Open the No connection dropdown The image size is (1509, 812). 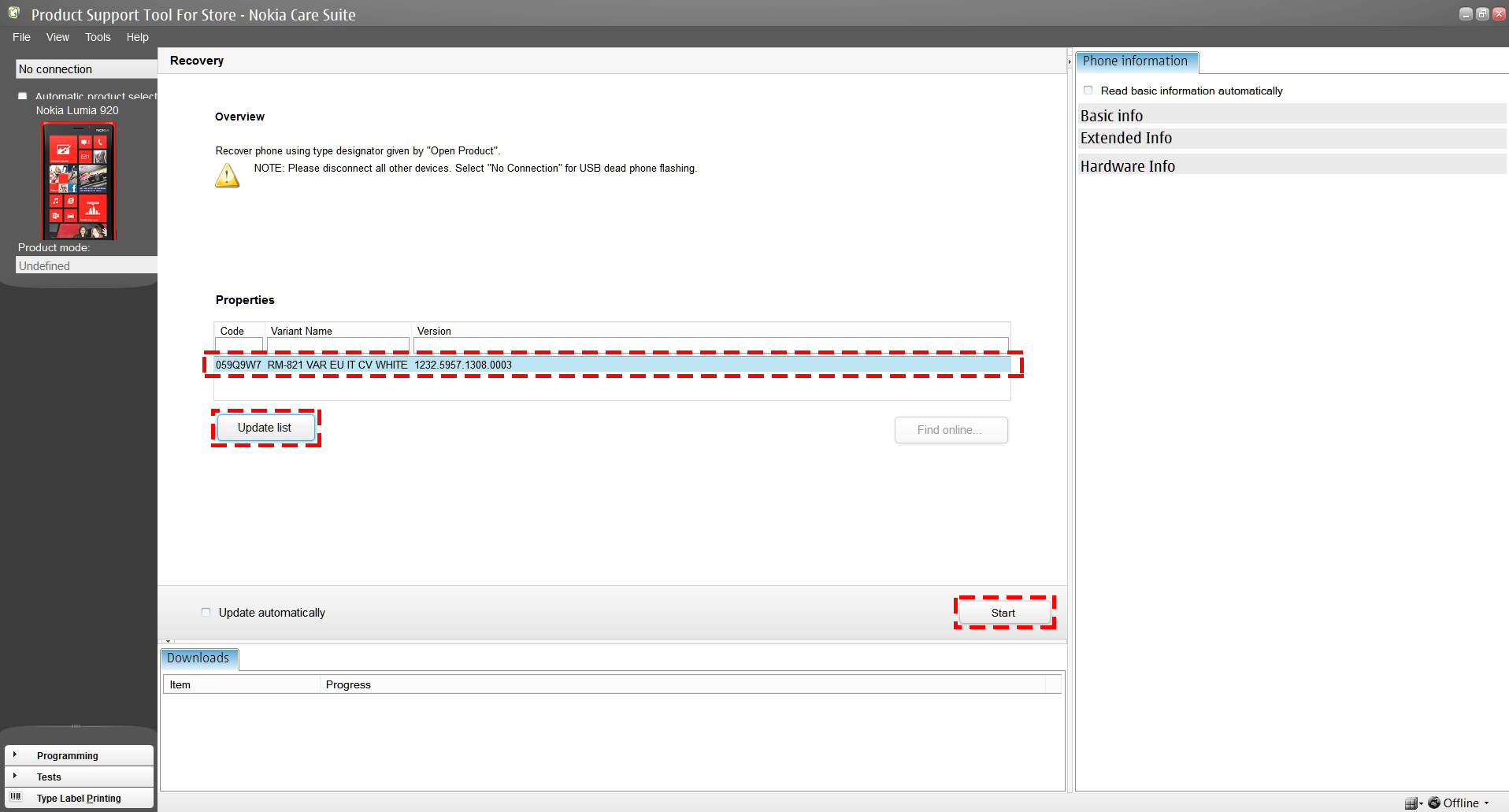coord(86,69)
